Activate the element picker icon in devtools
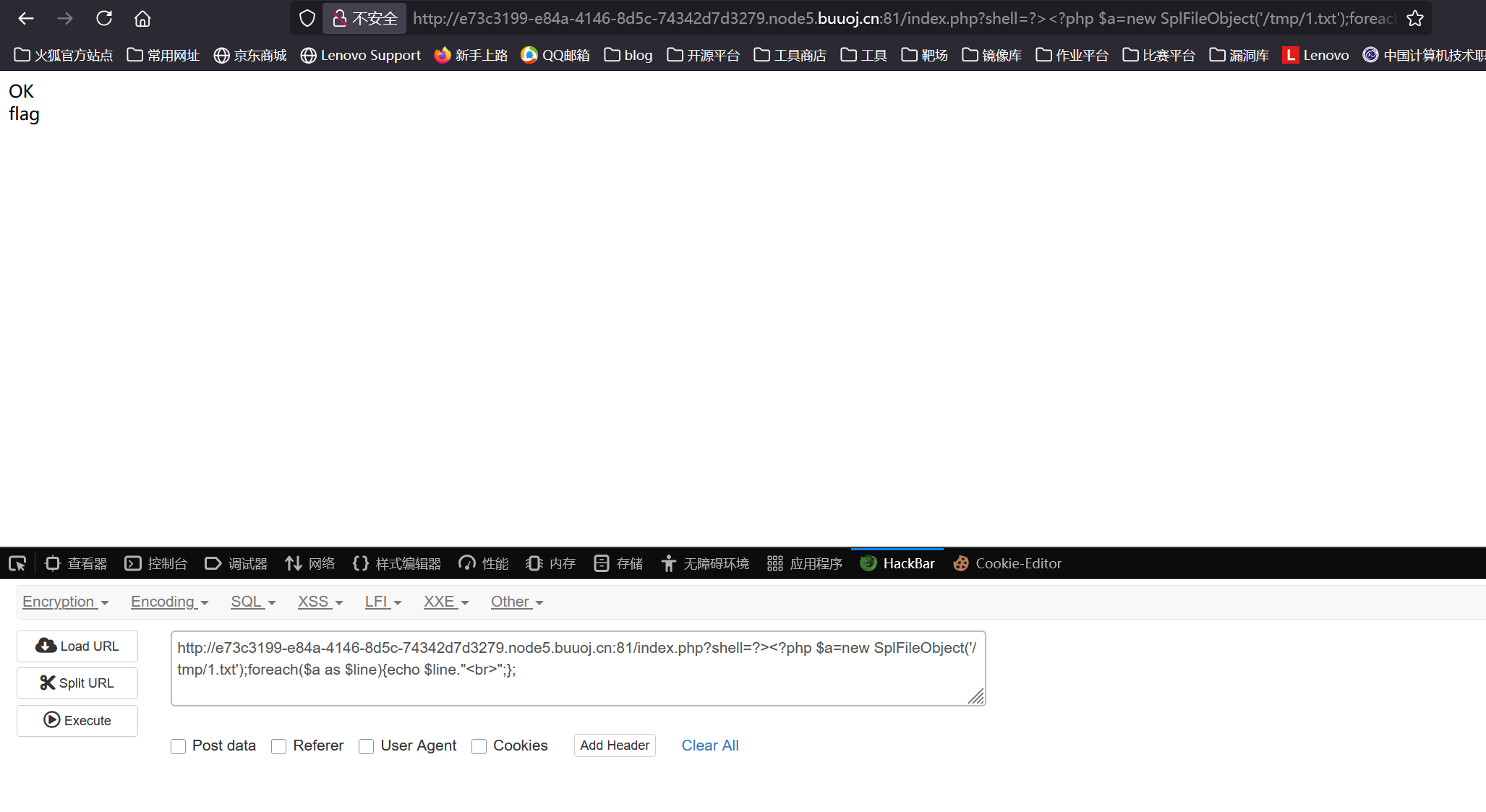Image resolution: width=1486 pixels, height=812 pixels. (17, 563)
